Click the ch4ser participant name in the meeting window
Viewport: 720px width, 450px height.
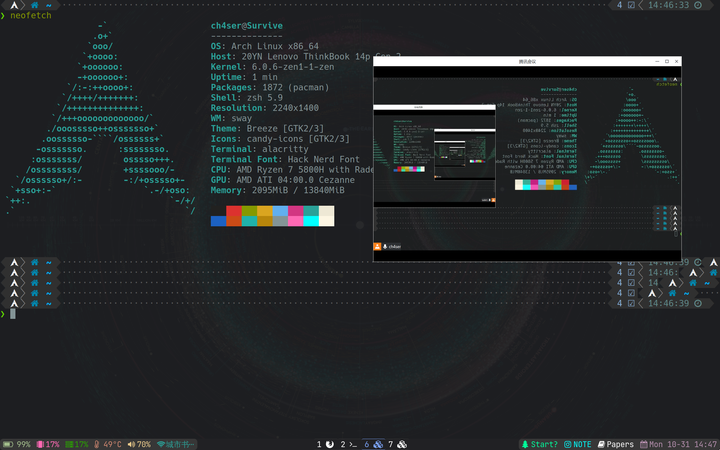point(394,247)
